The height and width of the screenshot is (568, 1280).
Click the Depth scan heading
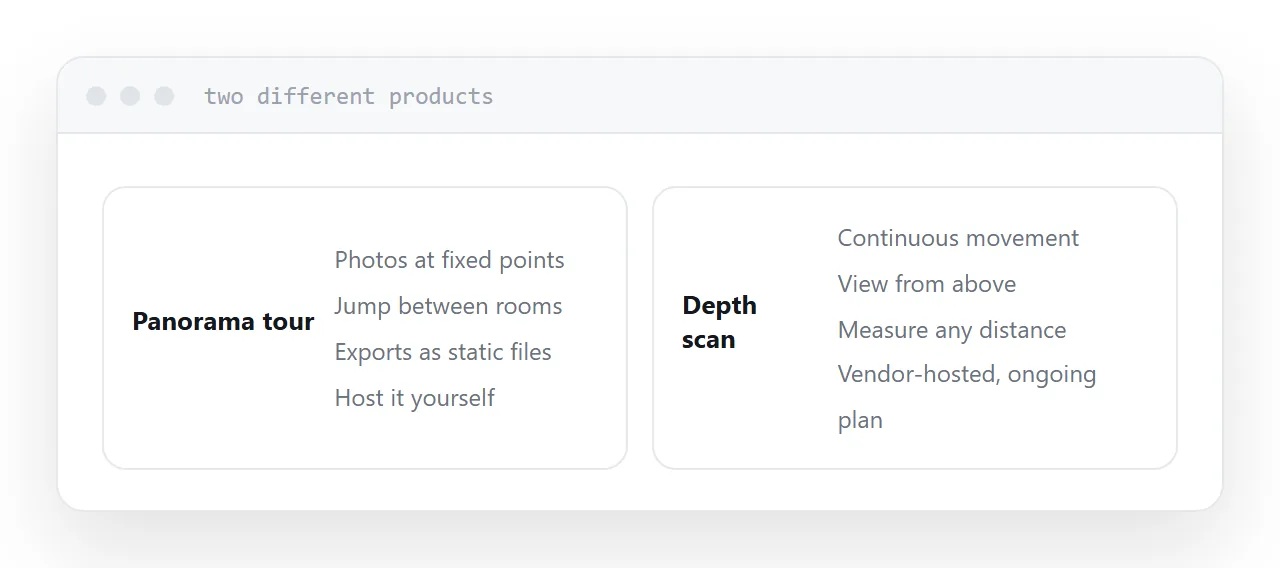(x=720, y=322)
